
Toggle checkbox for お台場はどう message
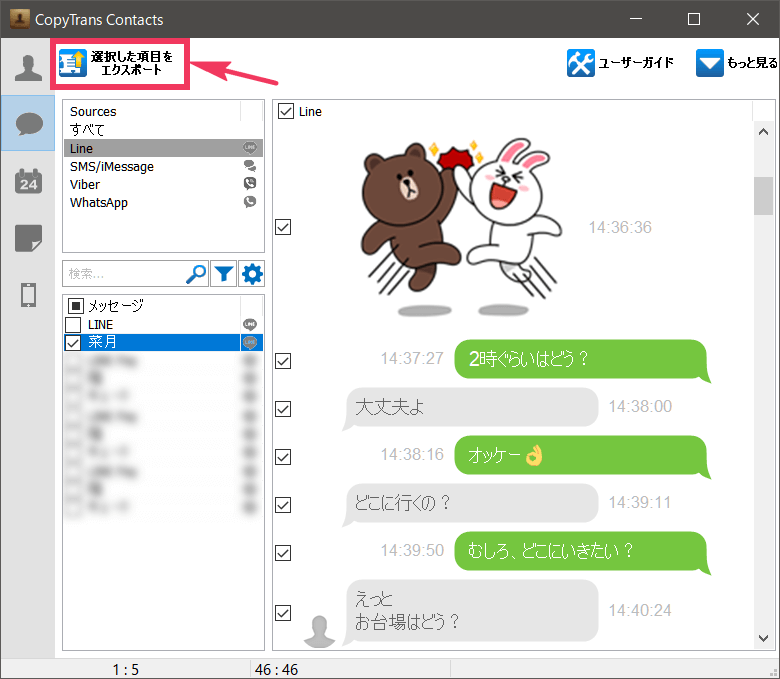point(283,613)
